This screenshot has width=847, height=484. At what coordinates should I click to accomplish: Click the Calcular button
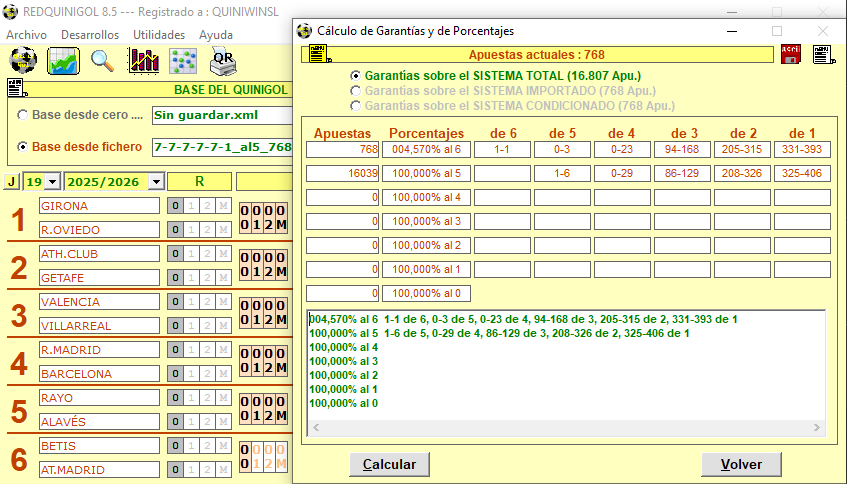(389, 465)
